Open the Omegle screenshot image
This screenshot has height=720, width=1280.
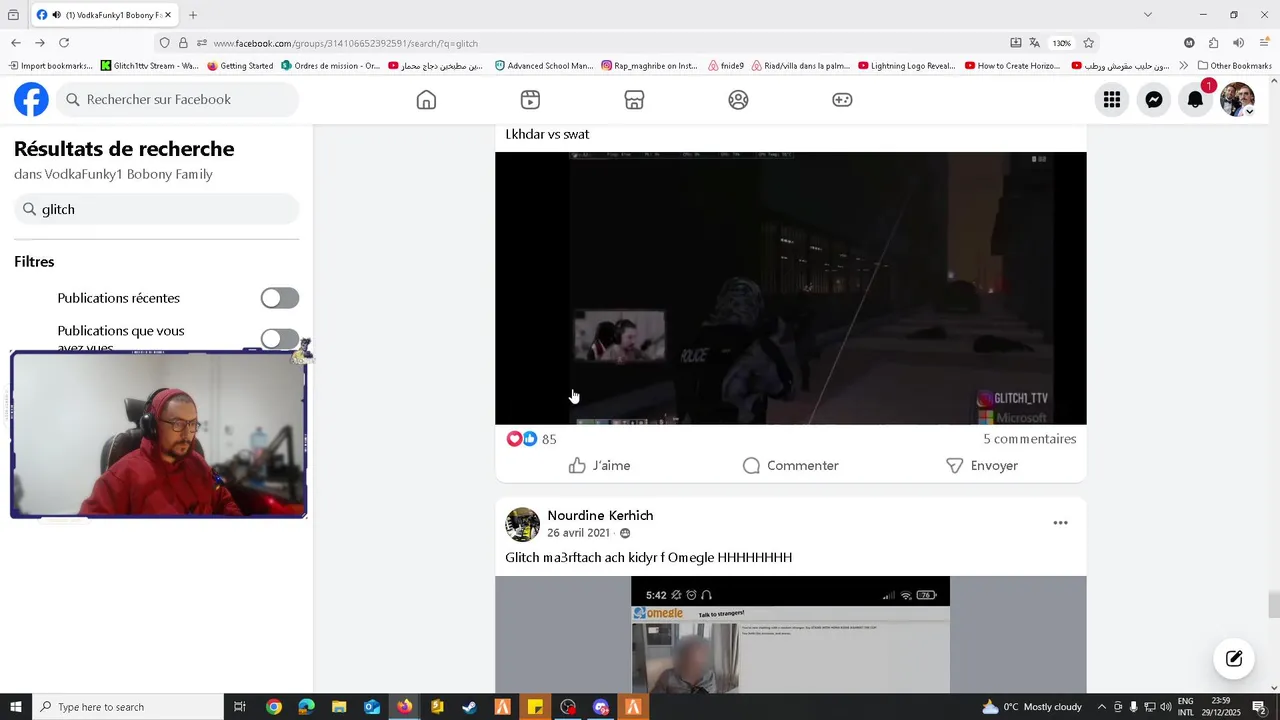(x=790, y=635)
